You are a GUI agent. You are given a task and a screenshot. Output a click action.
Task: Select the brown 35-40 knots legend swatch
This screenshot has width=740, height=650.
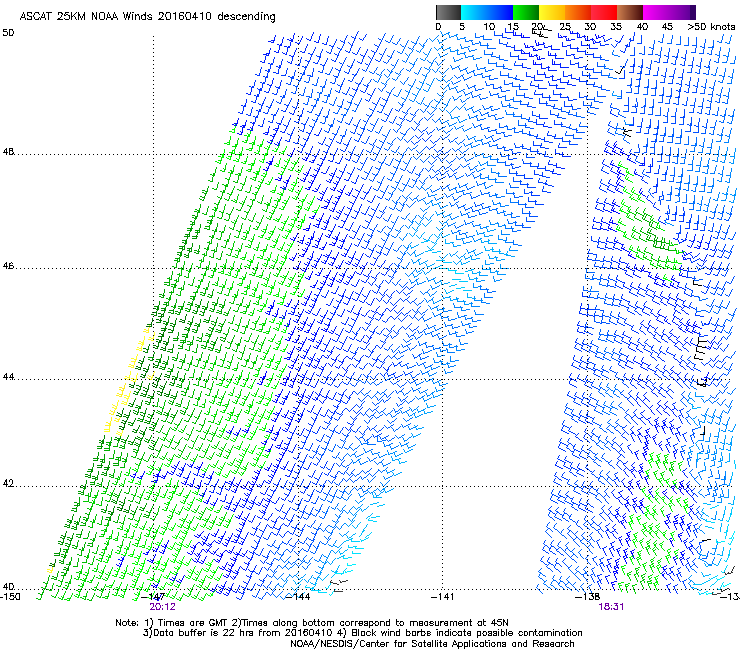coord(630,12)
